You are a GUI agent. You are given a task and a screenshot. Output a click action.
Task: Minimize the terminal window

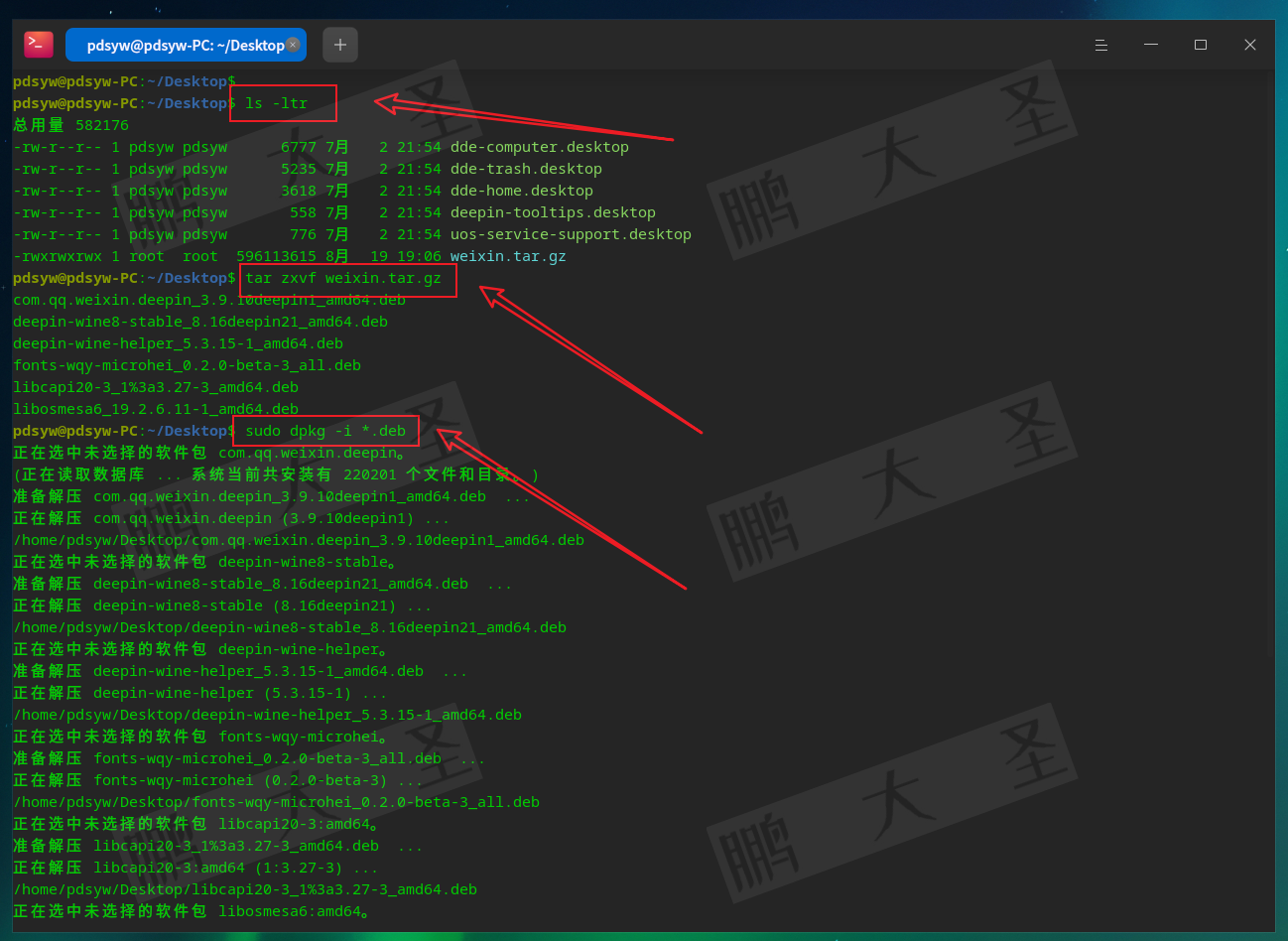[1151, 45]
